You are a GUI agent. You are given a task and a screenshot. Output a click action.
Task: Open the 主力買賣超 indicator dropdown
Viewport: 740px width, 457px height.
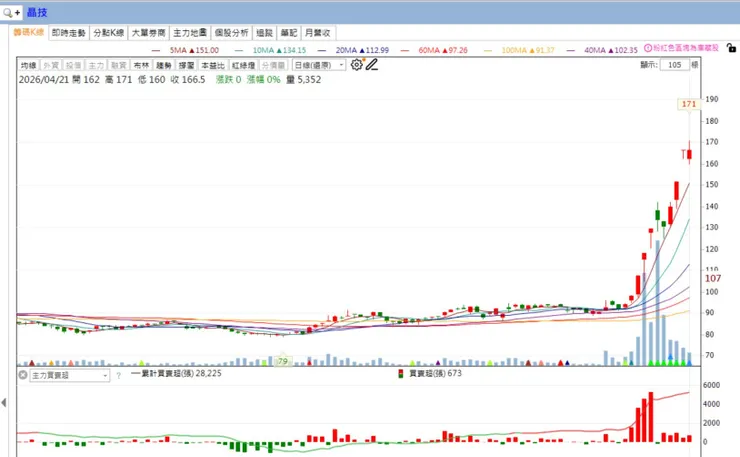(69, 375)
